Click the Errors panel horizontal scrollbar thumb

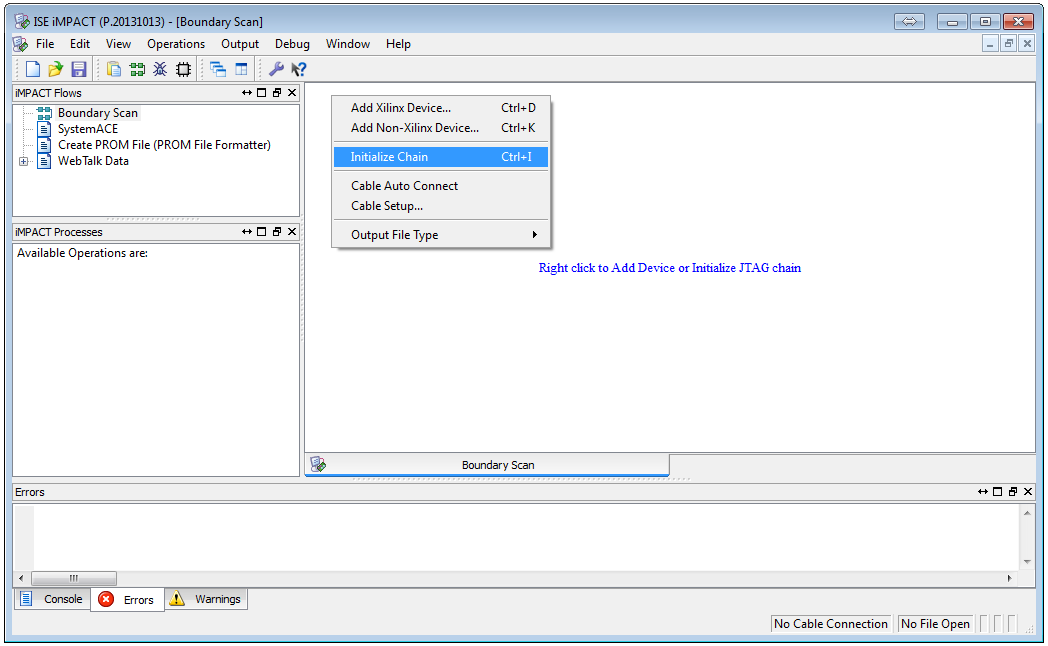[74, 578]
